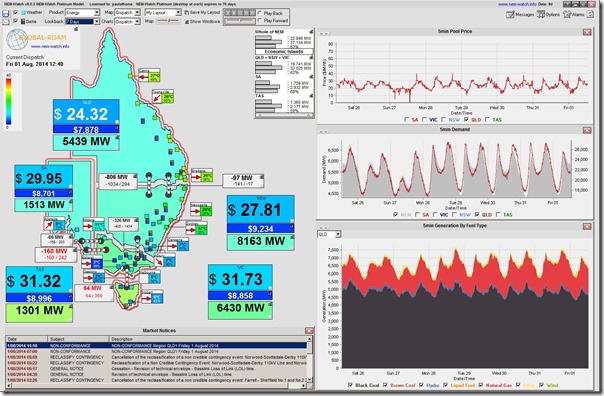The width and height of the screenshot is (604, 396).
Task: Open the Product Energy dropdown
Action: pyautogui.click(x=82, y=13)
